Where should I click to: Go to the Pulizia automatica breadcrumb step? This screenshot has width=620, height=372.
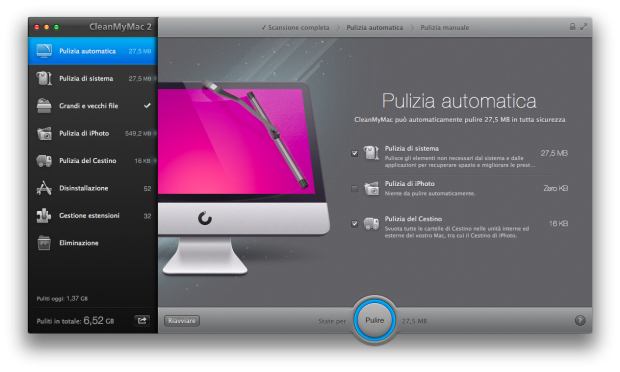pyautogui.click(x=374, y=27)
